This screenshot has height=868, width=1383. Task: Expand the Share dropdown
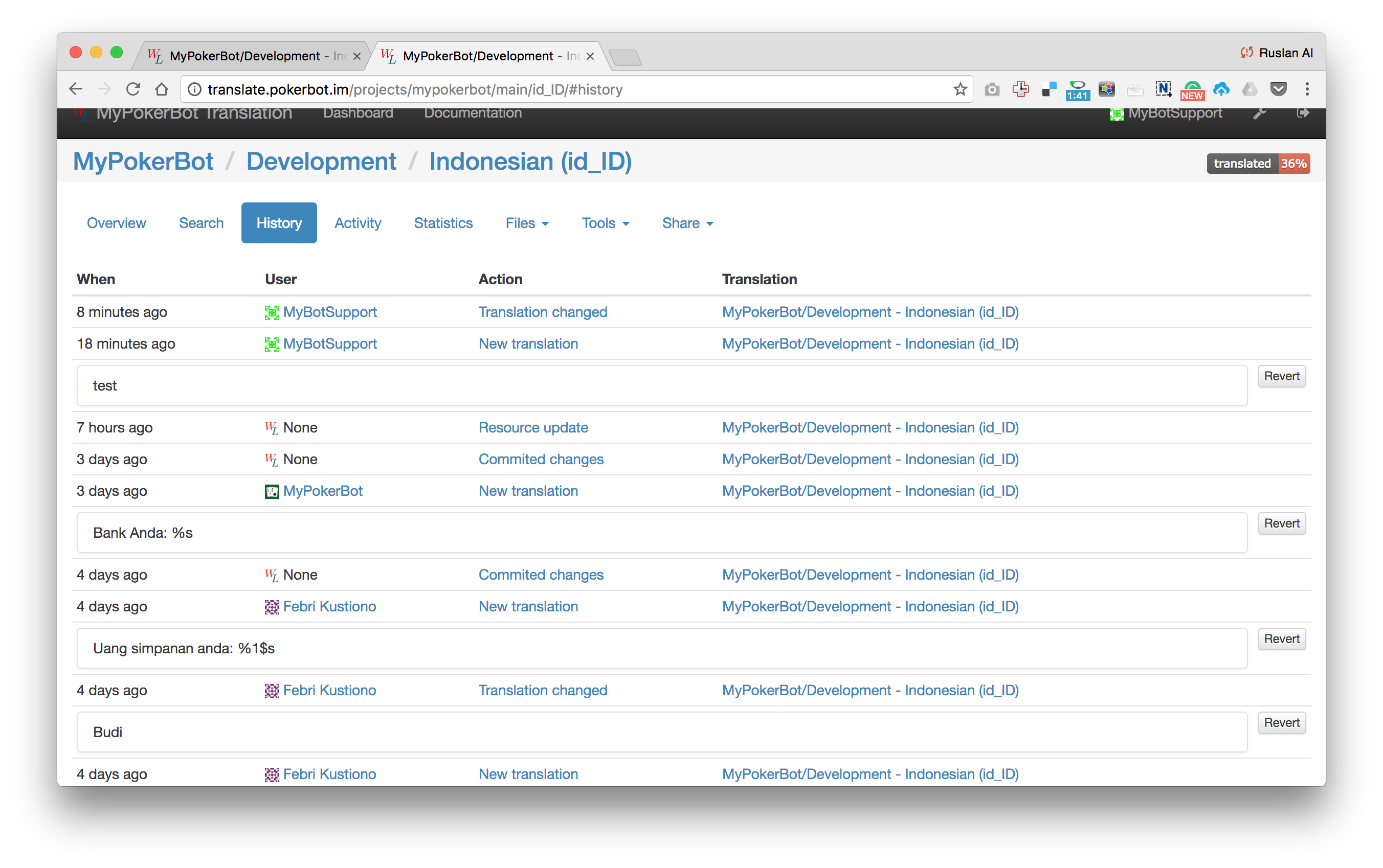(x=687, y=223)
